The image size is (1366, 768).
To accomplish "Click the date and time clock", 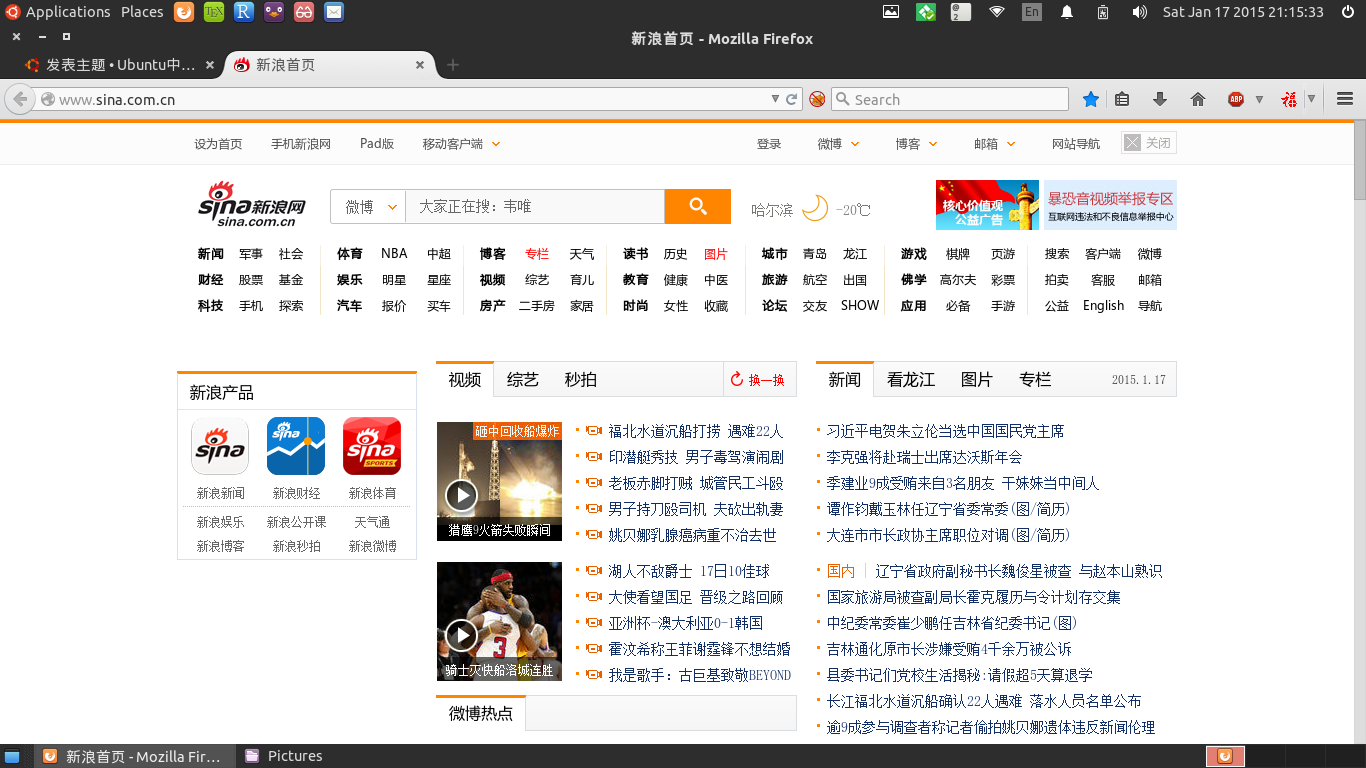I will click(x=1243, y=12).
